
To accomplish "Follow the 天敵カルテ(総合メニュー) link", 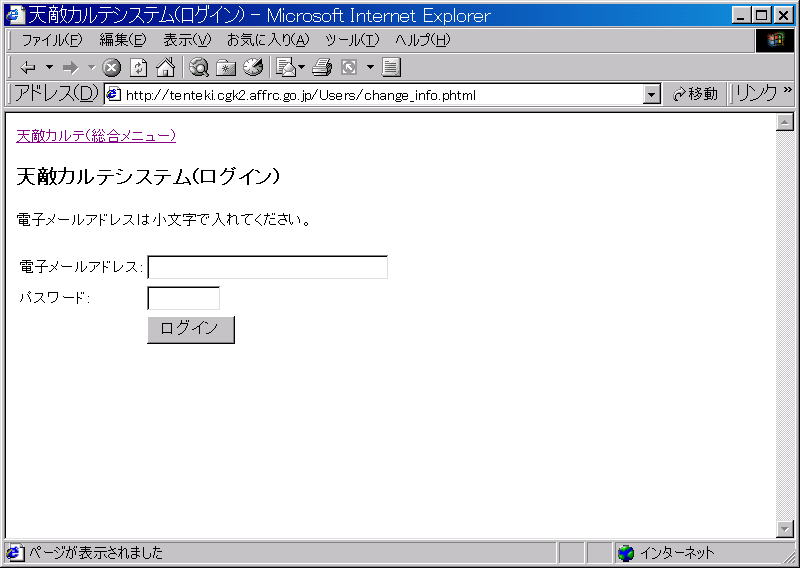I will (x=96, y=135).
